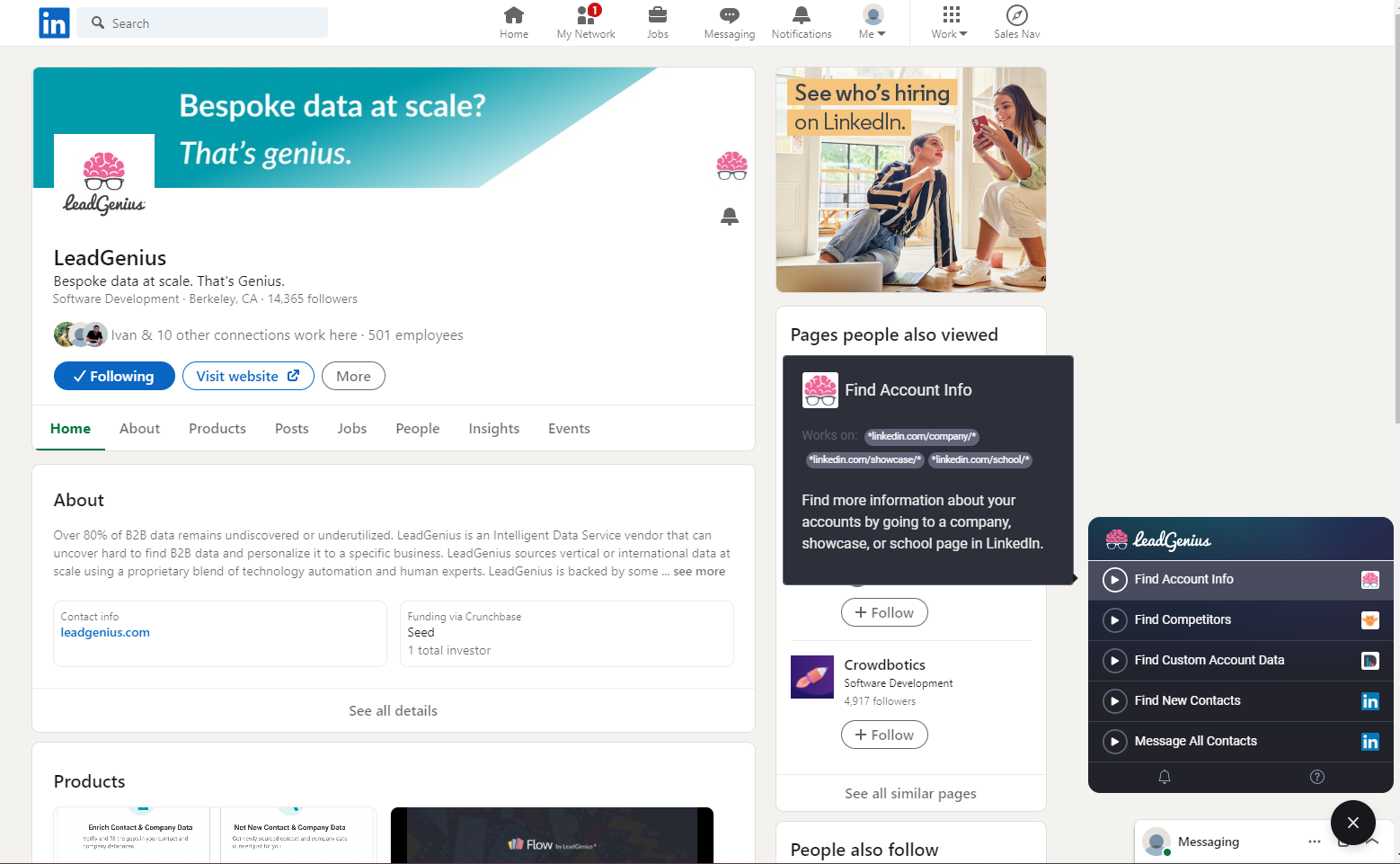1400x864 pixels.
Task: Open Sales Nav compass icon
Action: [1017, 23]
